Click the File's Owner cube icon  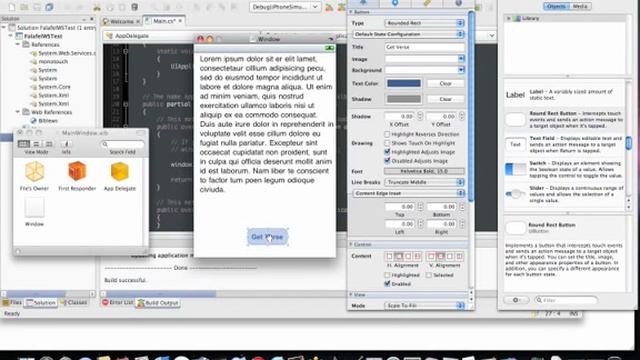(x=34, y=171)
